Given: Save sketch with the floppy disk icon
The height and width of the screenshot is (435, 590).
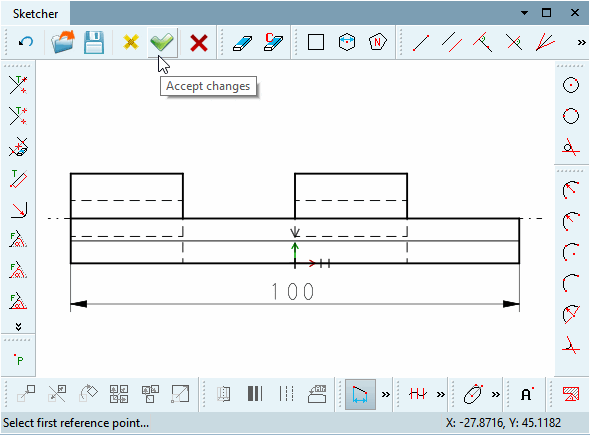Looking at the screenshot, I should pyautogui.click(x=94, y=42).
